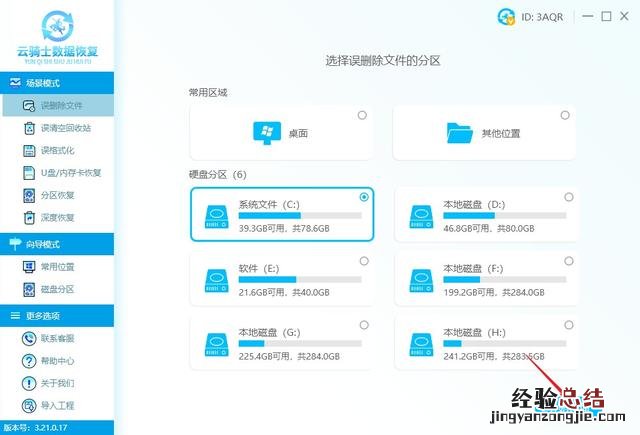Open 联系客服 support link

point(58,339)
